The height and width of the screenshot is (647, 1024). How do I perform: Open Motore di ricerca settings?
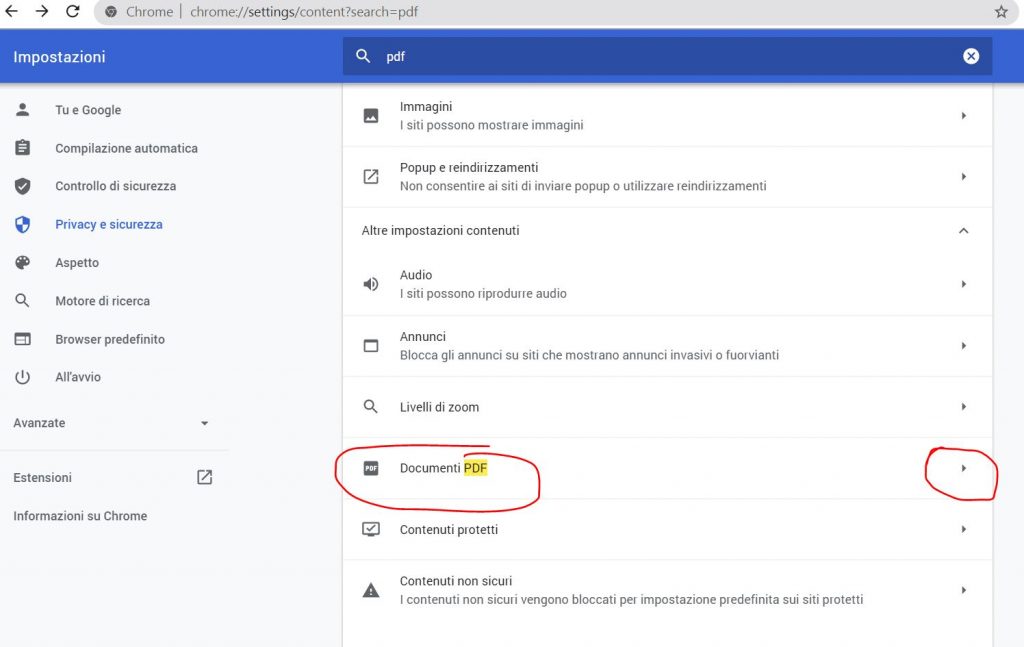[103, 300]
